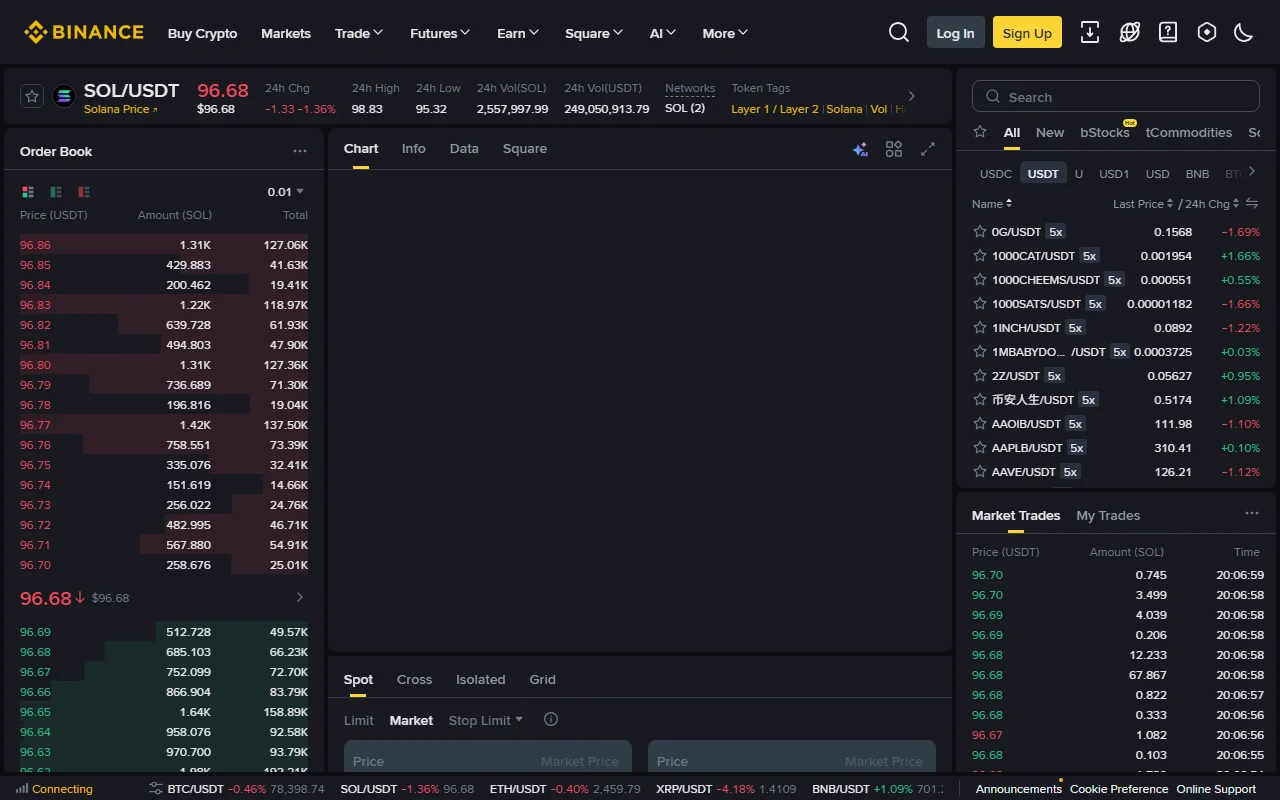Toggle dark mode moon icon
The width and height of the screenshot is (1280, 800).
point(1244,33)
